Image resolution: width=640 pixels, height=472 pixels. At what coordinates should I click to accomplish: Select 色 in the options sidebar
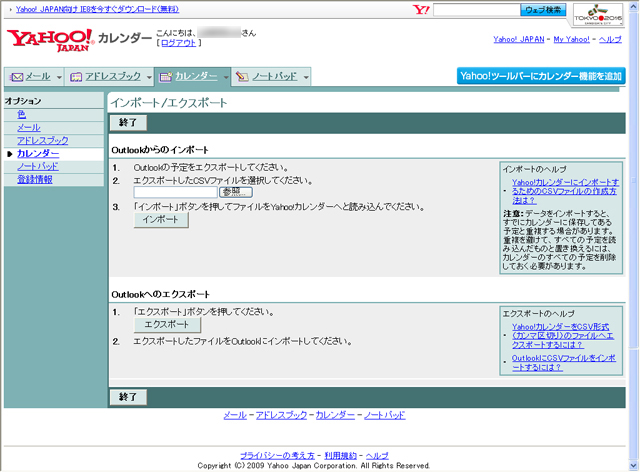(22, 115)
